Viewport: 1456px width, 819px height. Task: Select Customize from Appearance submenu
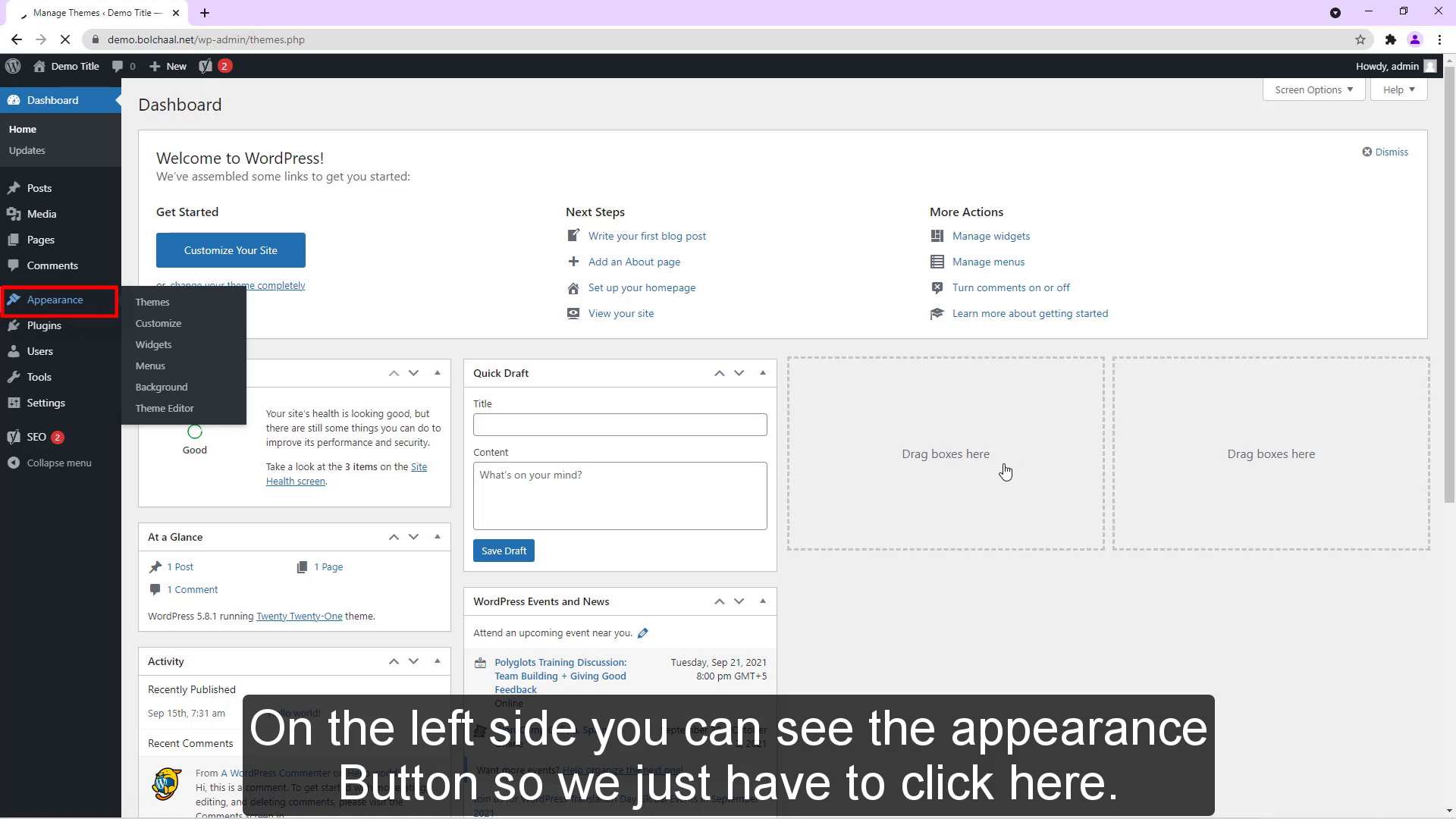click(x=158, y=323)
